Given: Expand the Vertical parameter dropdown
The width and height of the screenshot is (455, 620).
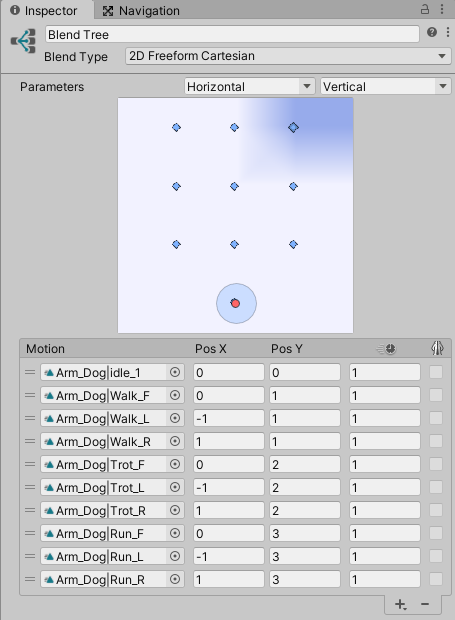Looking at the screenshot, I should point(385,87).
